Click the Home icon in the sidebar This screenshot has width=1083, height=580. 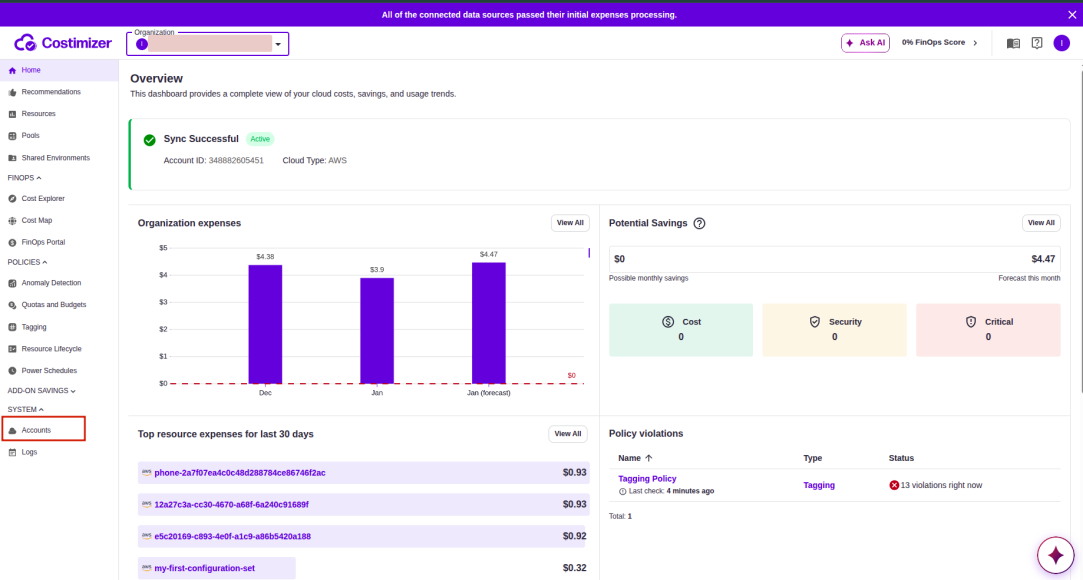[12, 70]
